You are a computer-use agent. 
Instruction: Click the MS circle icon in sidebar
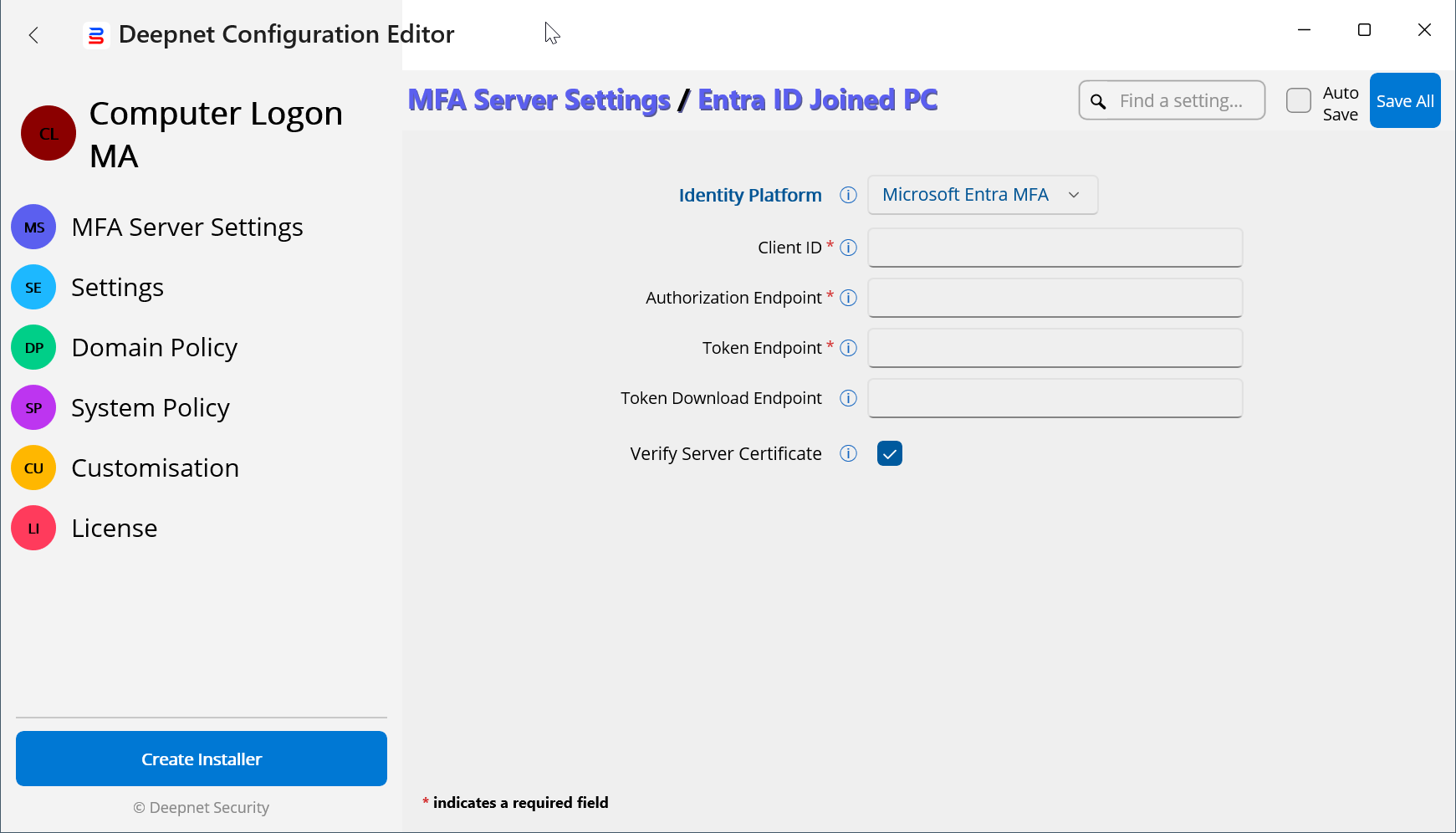[x=33, y=227]
